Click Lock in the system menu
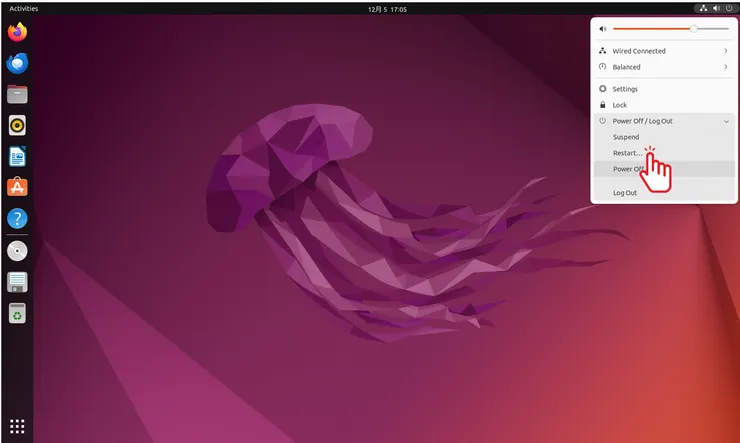Image resolution: width=740 pixels, height=443 pixels. [x=620, y=105]
